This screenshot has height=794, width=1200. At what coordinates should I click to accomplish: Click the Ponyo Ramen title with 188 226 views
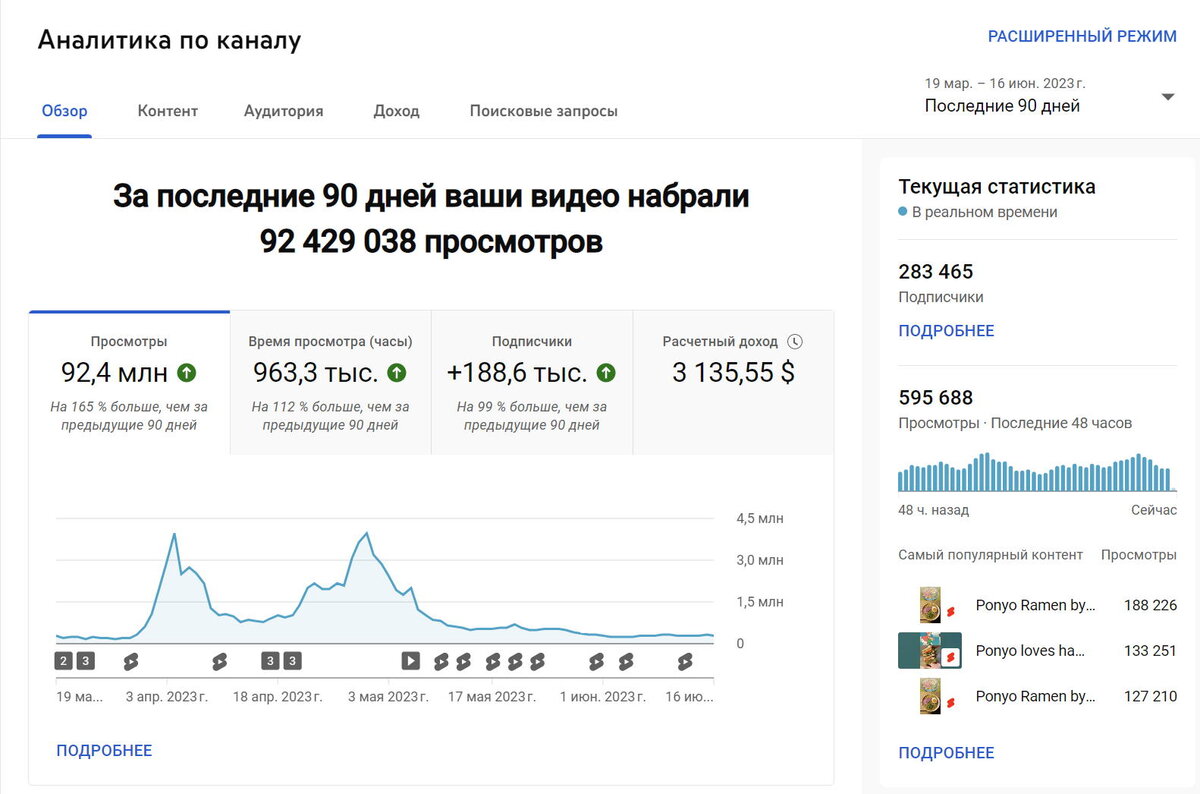[x=1035, y=605]
